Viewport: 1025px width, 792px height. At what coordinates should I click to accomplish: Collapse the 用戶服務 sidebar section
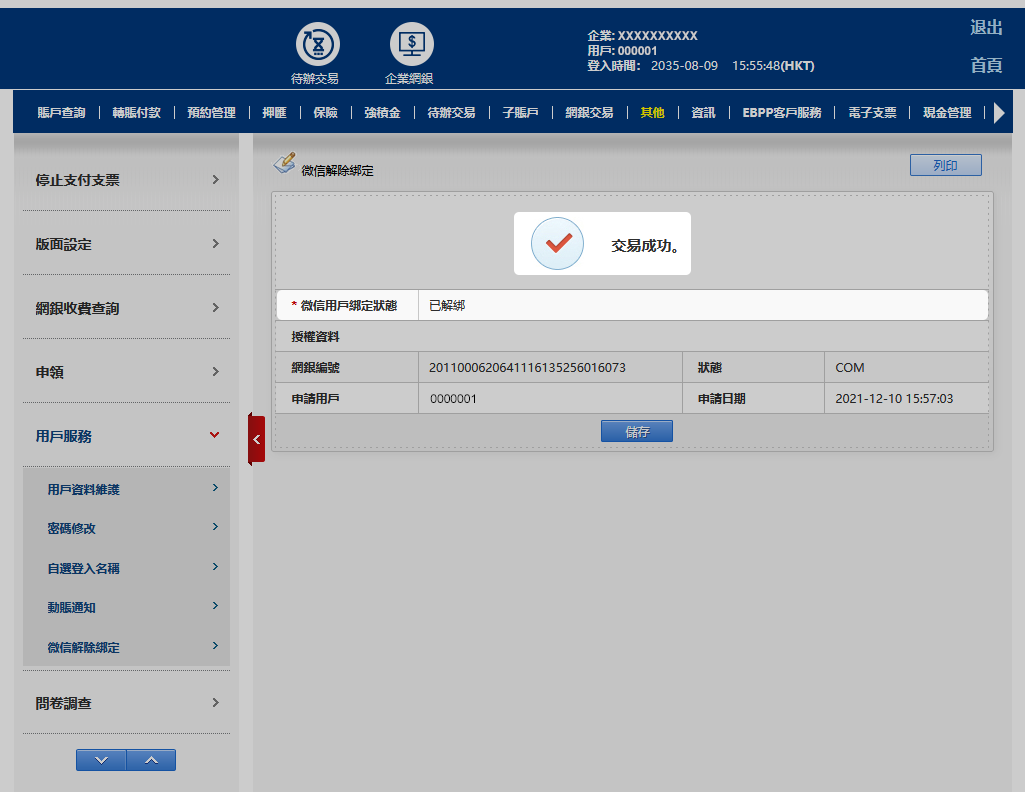(126, 436)
